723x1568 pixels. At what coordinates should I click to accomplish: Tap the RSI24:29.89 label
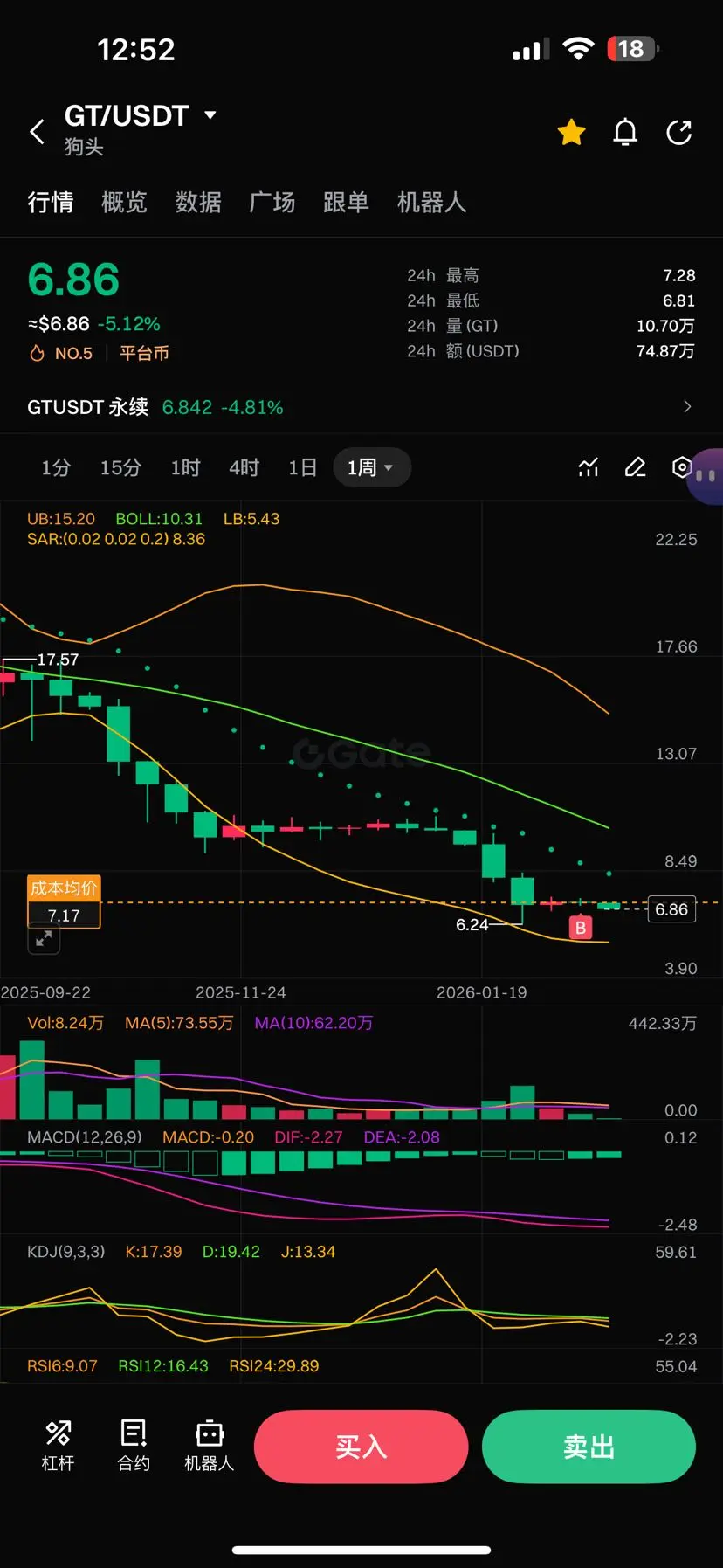click(x=273, y=1365)
